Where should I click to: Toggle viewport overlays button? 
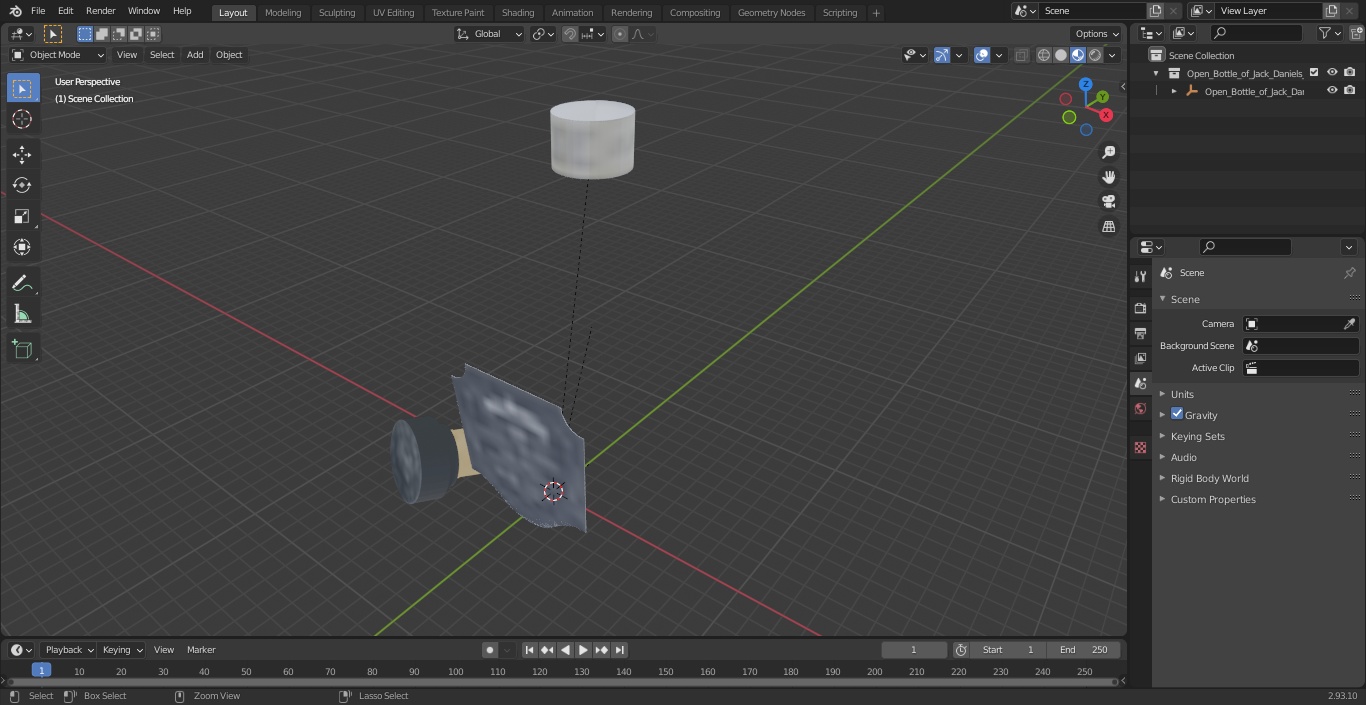click(982, 55)
